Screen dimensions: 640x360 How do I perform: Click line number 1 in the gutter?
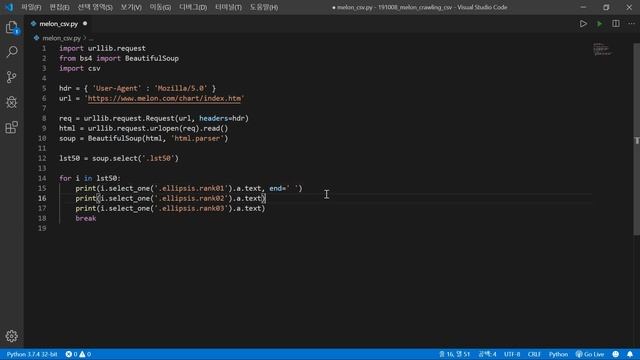tap(44, 48)
